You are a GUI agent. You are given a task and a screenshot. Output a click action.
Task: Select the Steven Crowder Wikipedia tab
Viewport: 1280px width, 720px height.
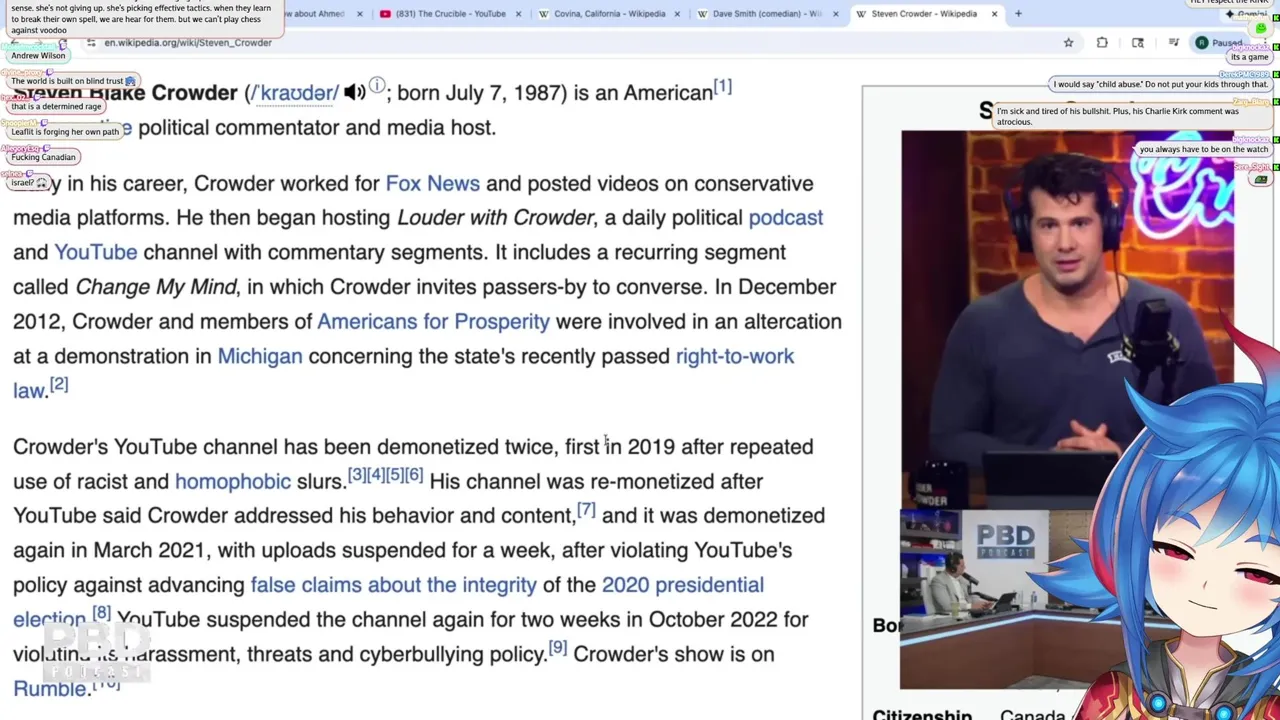(x=922, y=14)
